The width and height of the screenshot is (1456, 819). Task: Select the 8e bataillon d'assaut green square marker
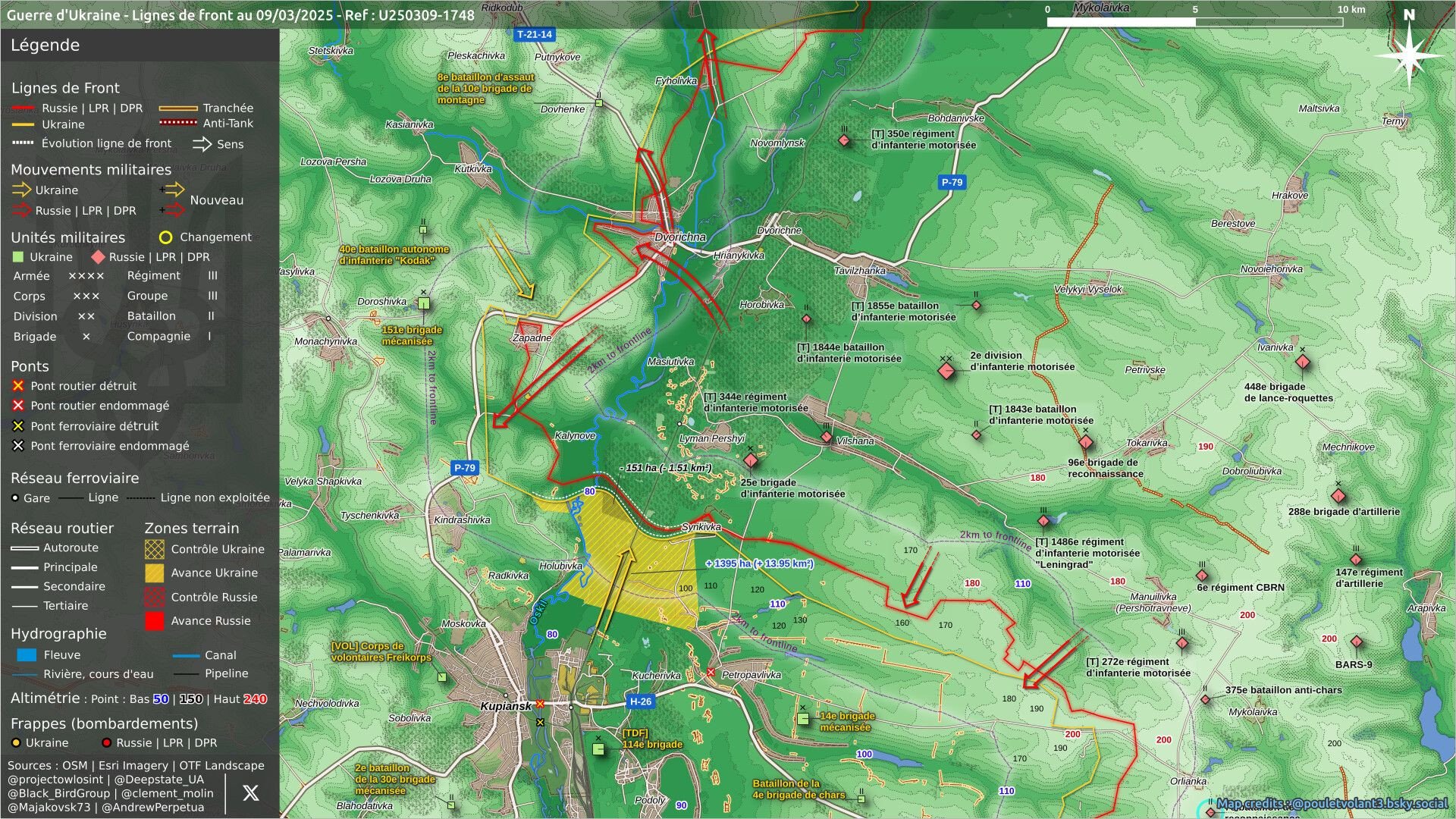(x=599, y=103)
